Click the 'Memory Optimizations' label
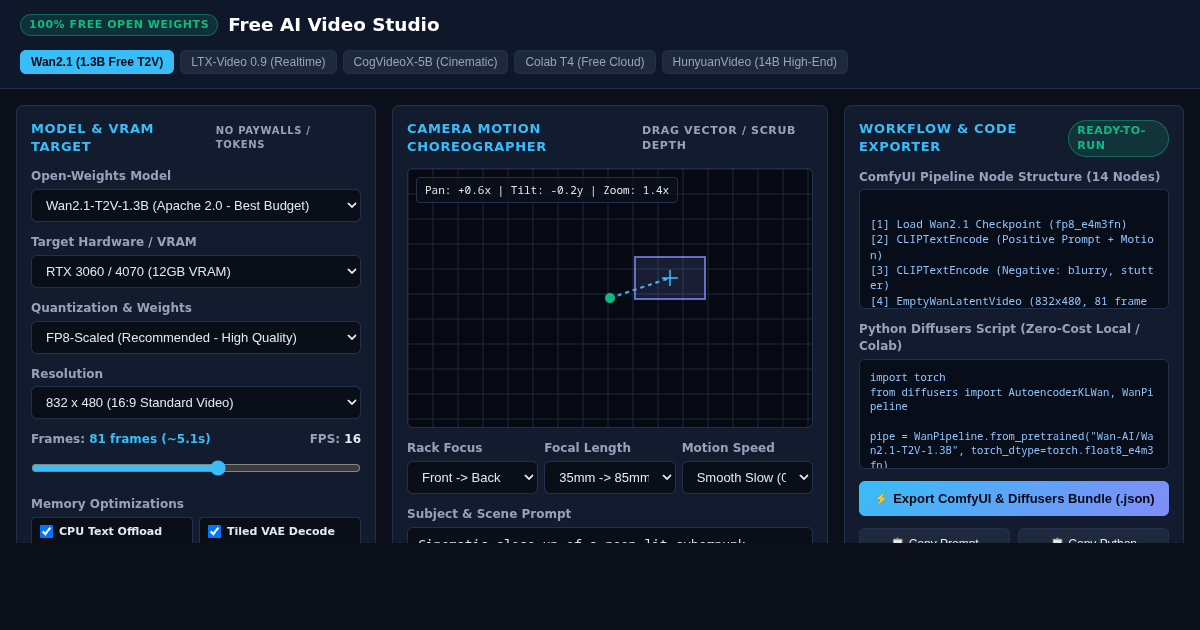This screenshot has width=1200, height=630. tap(107, 504)
